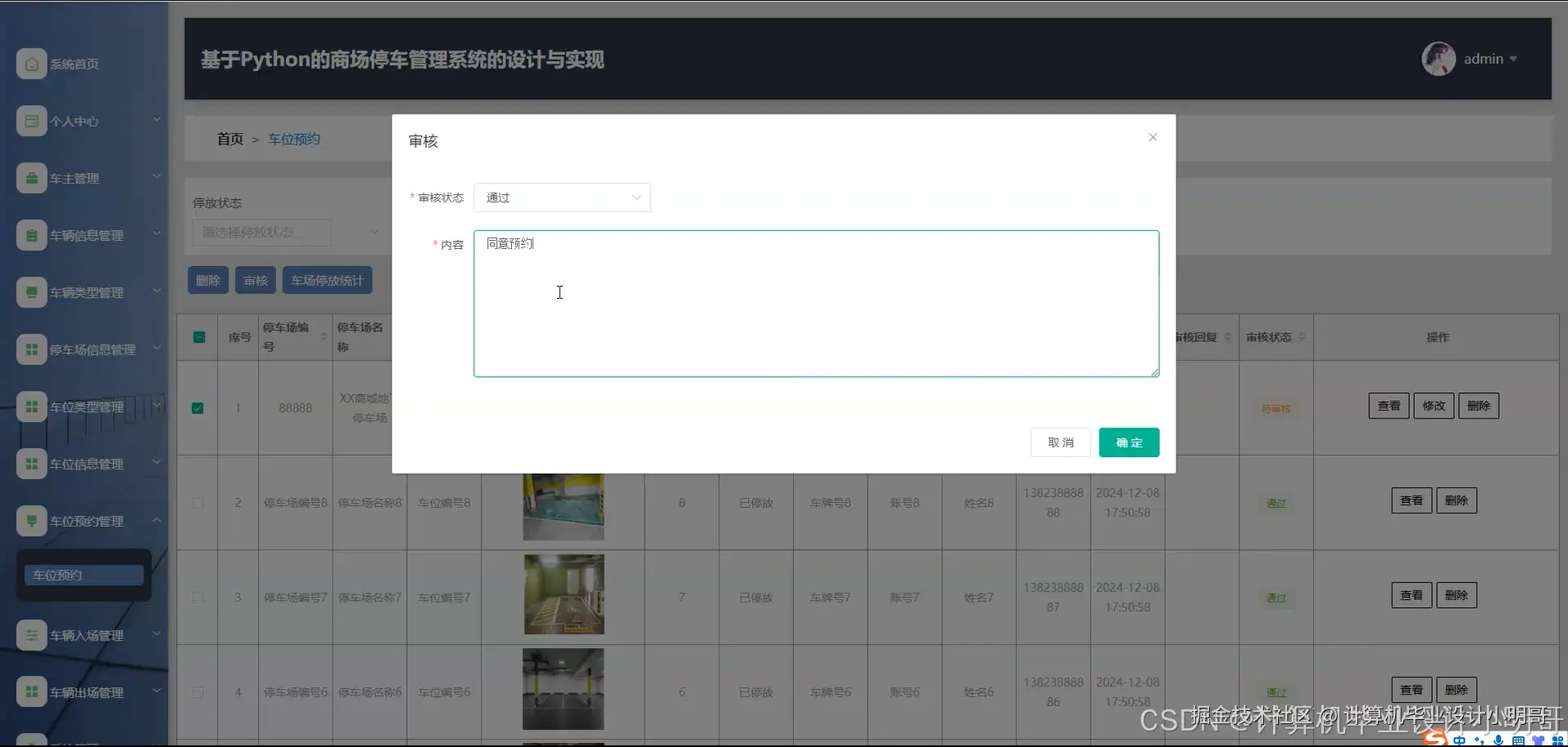Click the 车位预约 breadcrumb link

294,139
